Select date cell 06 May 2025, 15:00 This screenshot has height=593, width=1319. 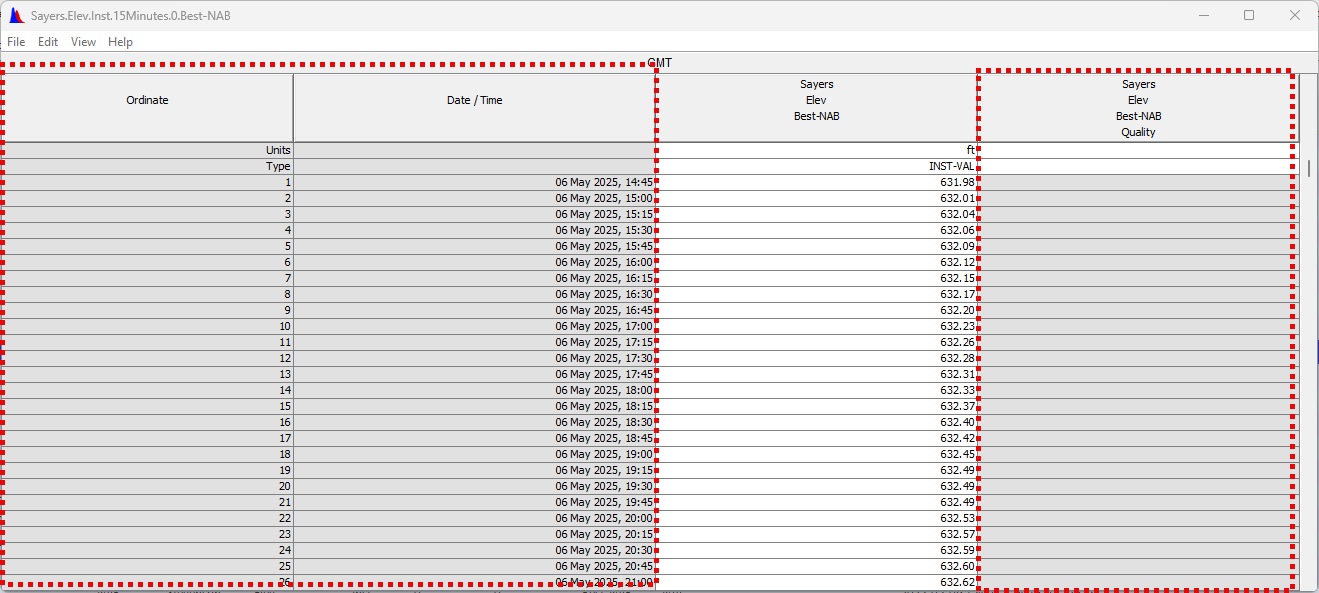point(474,198)
